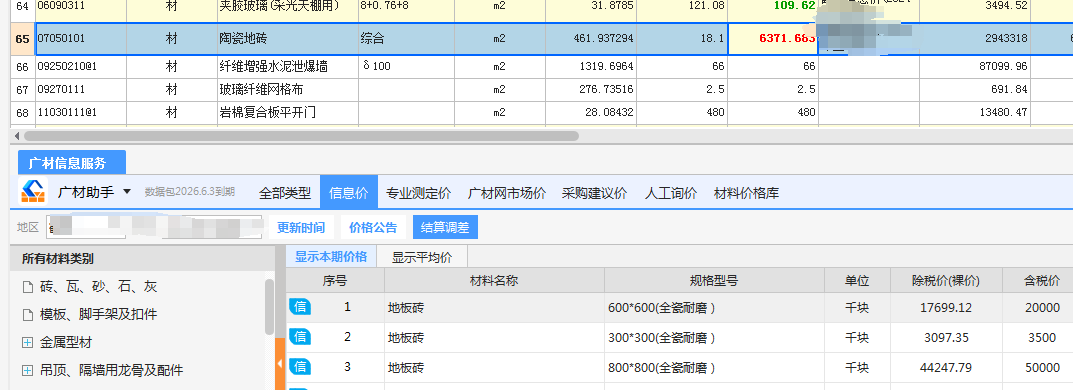Select the 砖、瓦、砂、石、灰 category
The image size is (1073, 390).
pyautogui.click(x=99, y=287)
